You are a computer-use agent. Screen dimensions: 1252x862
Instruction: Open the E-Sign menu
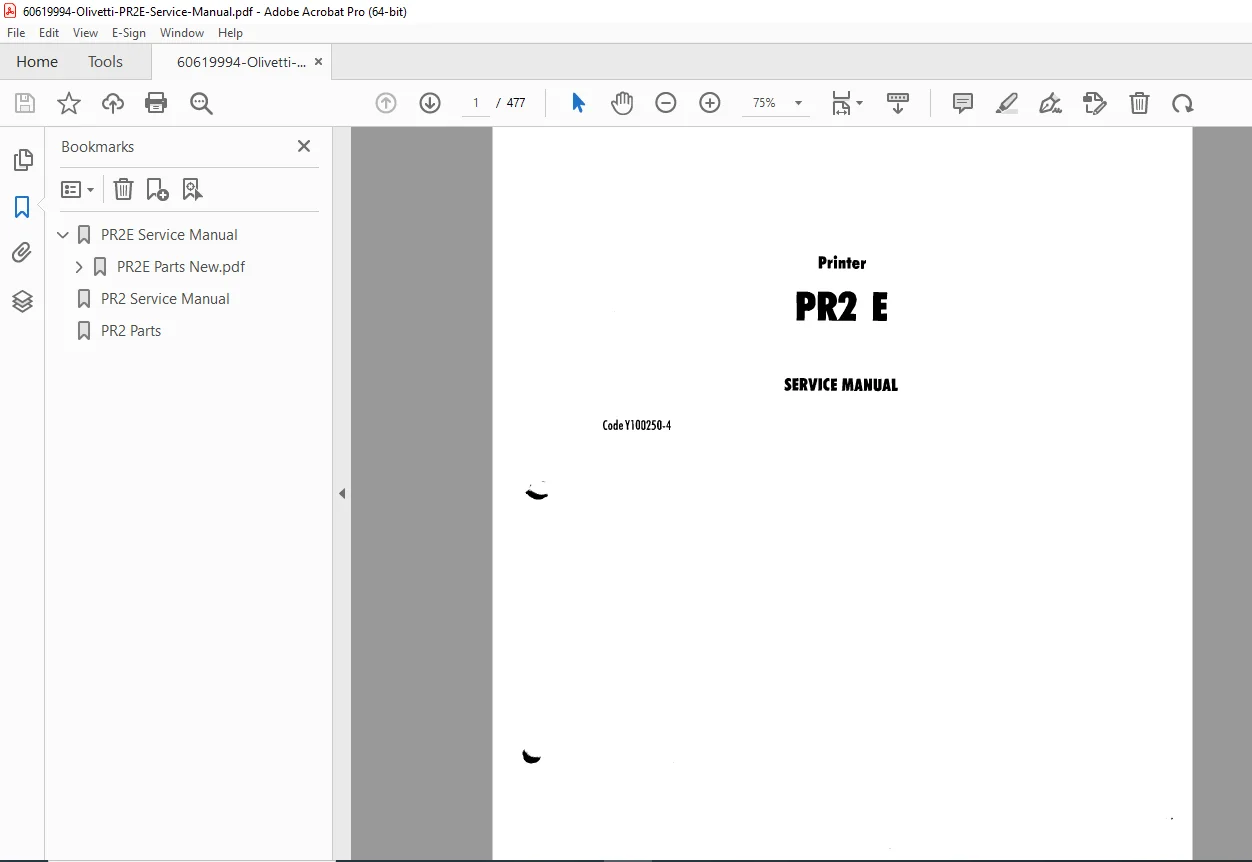tap(129, 33)
